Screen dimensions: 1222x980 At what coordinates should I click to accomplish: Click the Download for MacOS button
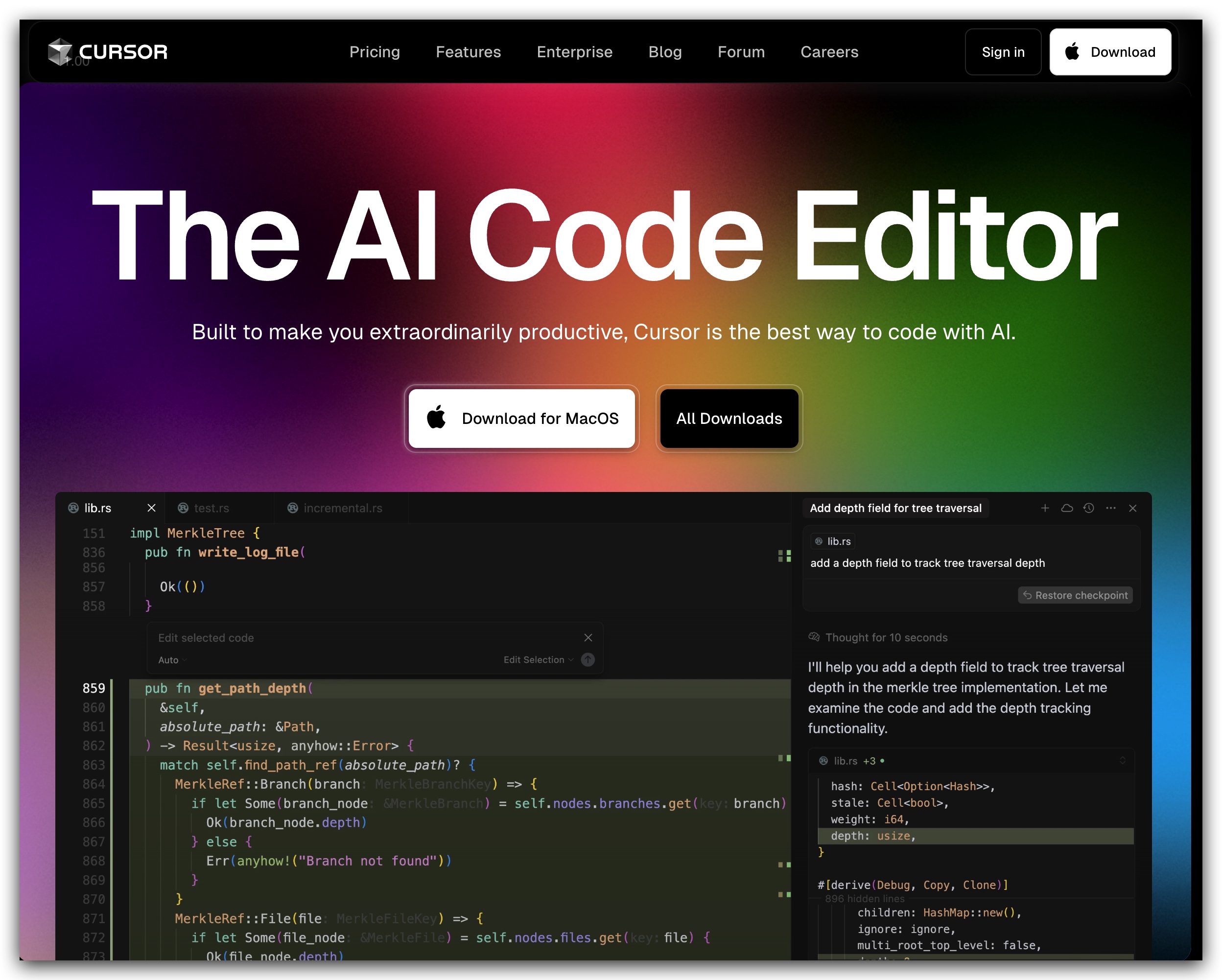[521, 419]
